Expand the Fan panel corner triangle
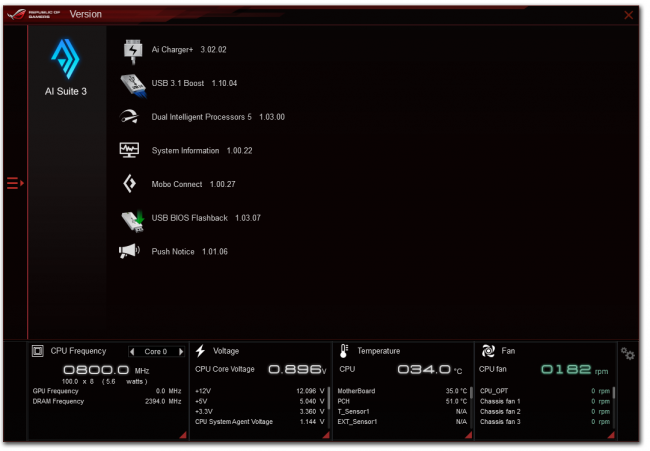Viewport: 650px width, 451px height. pos(611,435)
